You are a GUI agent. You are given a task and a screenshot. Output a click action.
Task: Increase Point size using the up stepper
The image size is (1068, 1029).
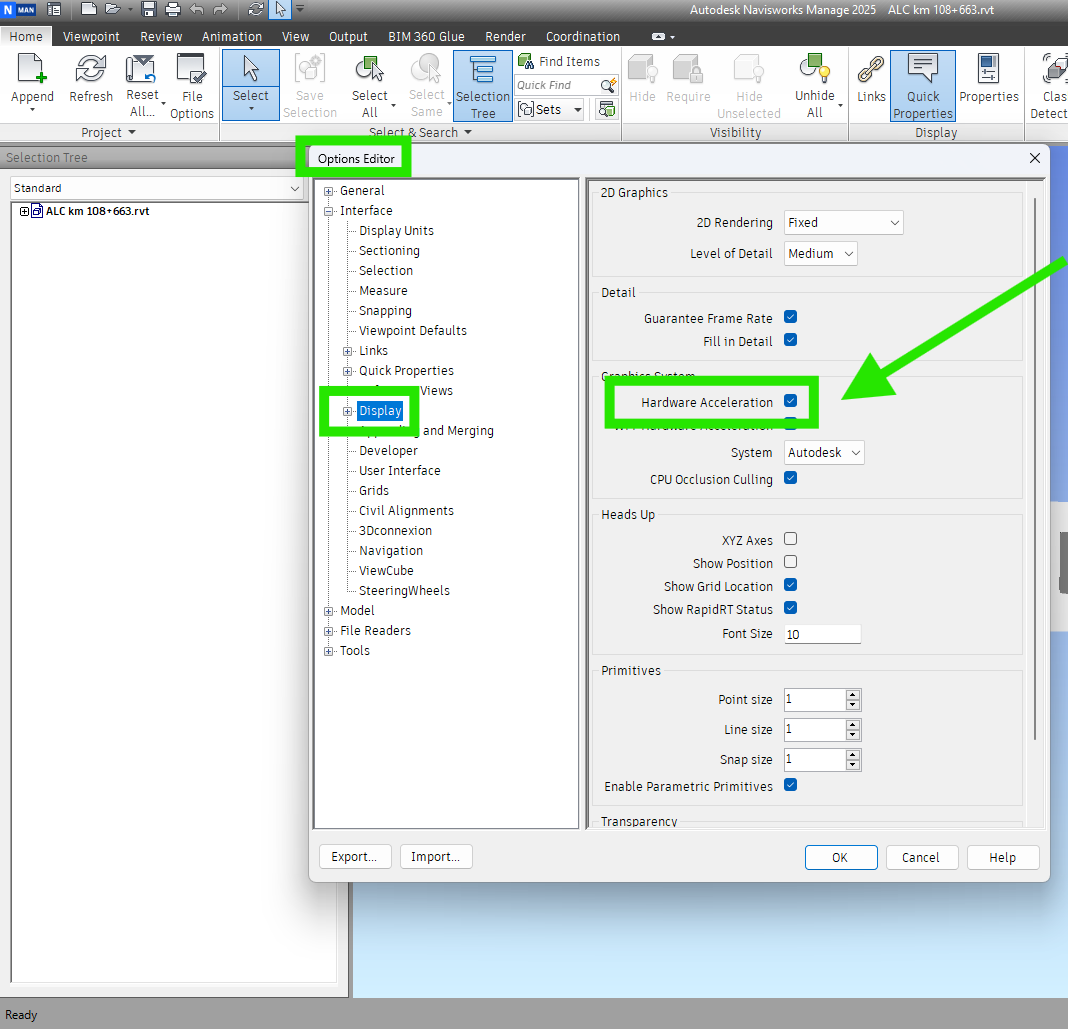[x=852, y=694]
